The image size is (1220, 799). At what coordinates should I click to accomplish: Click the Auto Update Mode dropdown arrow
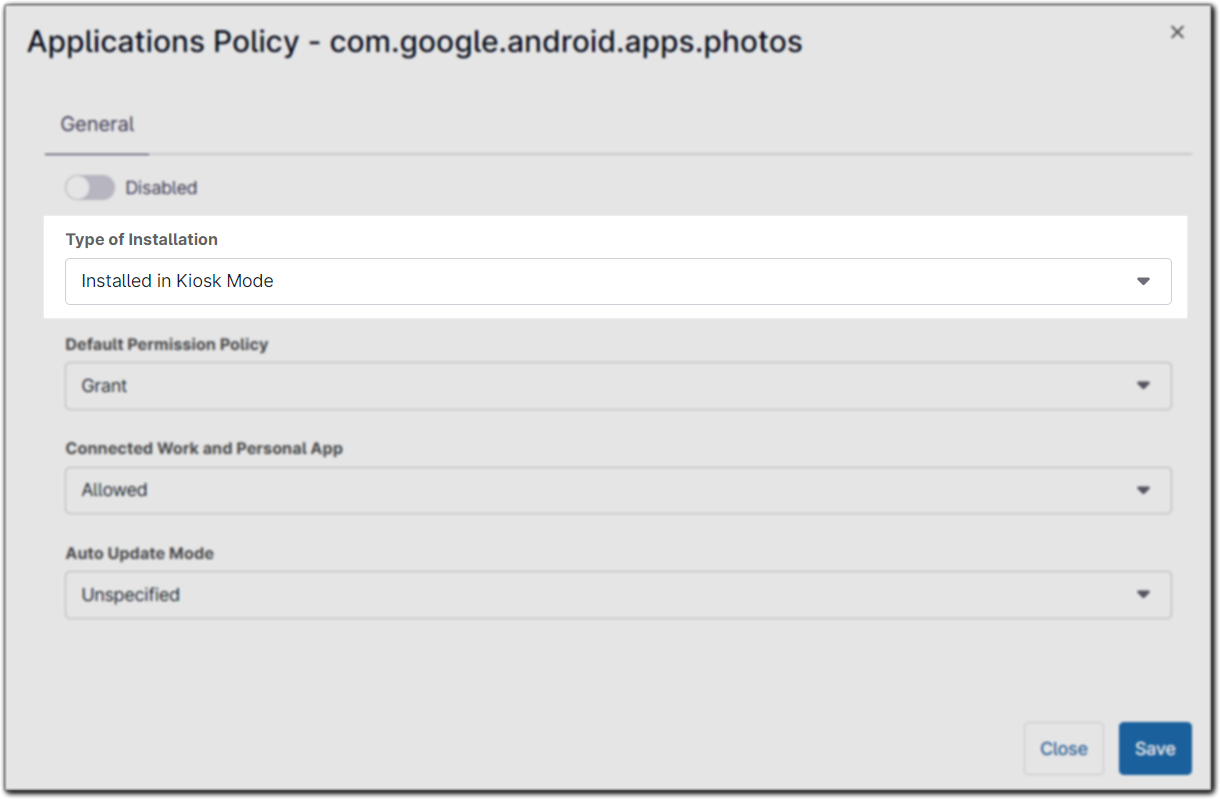[x=1143, y=595]
